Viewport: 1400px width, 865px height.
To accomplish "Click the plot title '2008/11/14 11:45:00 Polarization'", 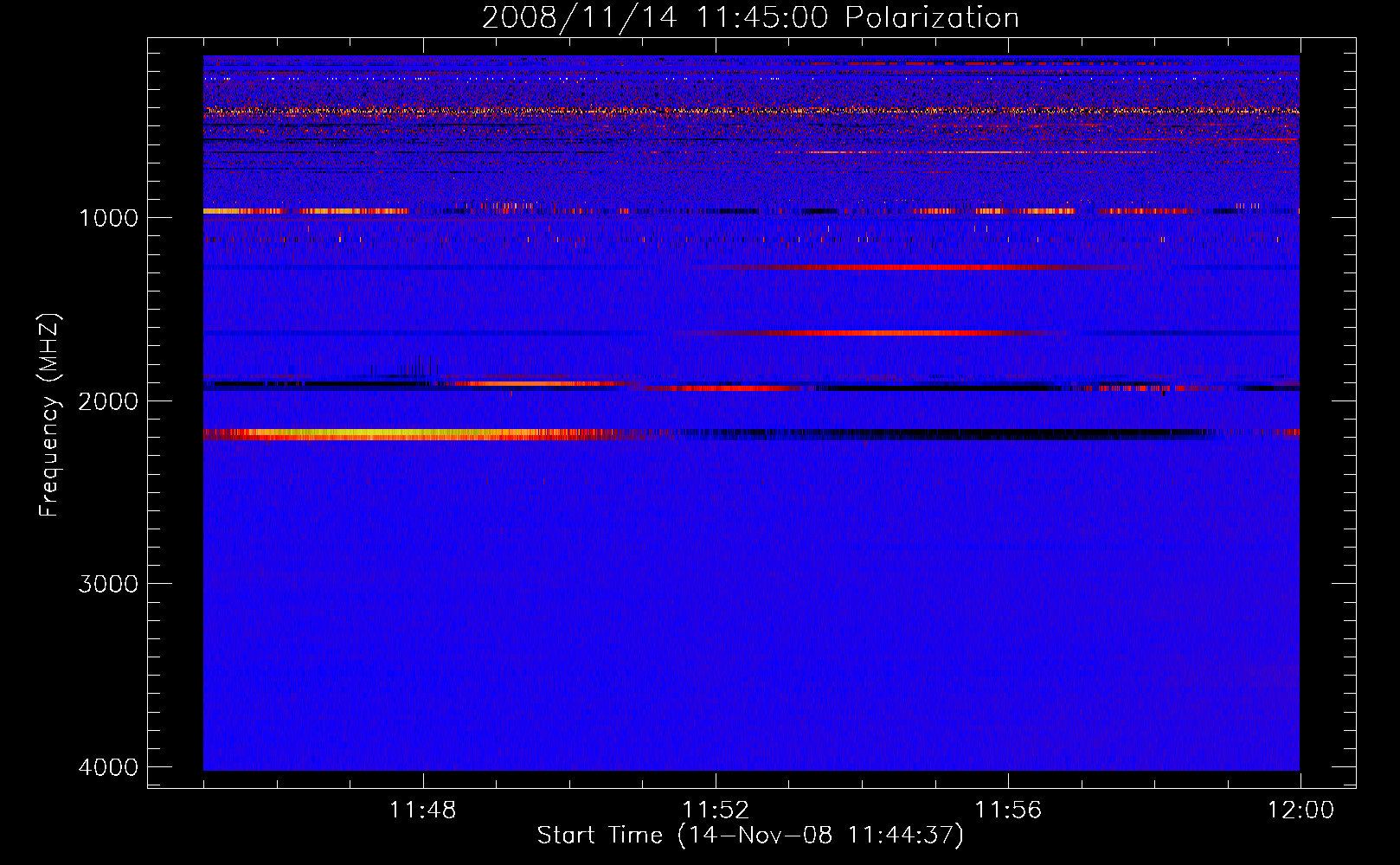I will tap(750, 18).
